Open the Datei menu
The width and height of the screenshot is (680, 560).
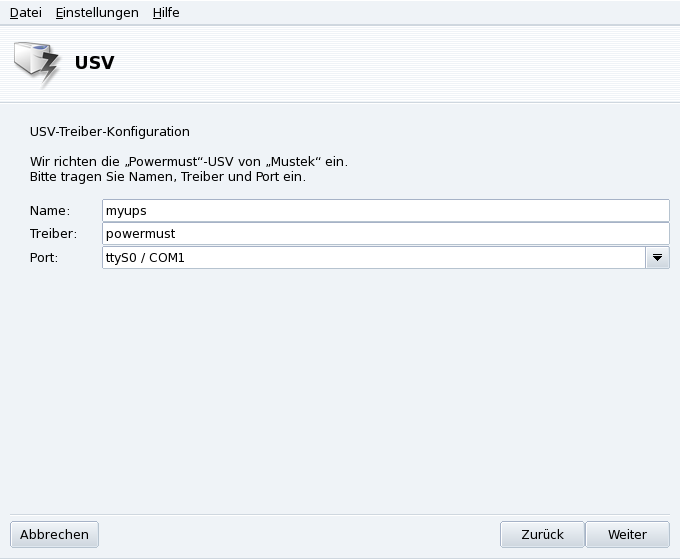pyautogui.click(x=26, y=13)
